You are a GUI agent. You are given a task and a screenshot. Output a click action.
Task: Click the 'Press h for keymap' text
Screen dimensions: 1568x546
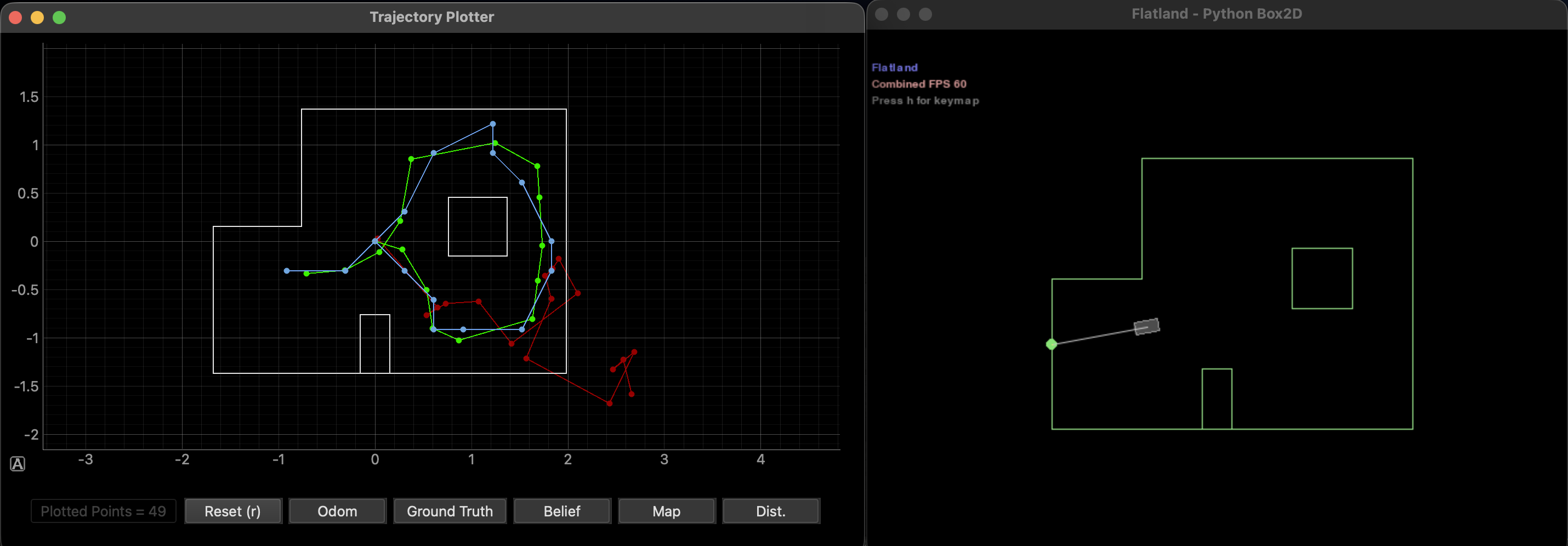click(925, 100)
